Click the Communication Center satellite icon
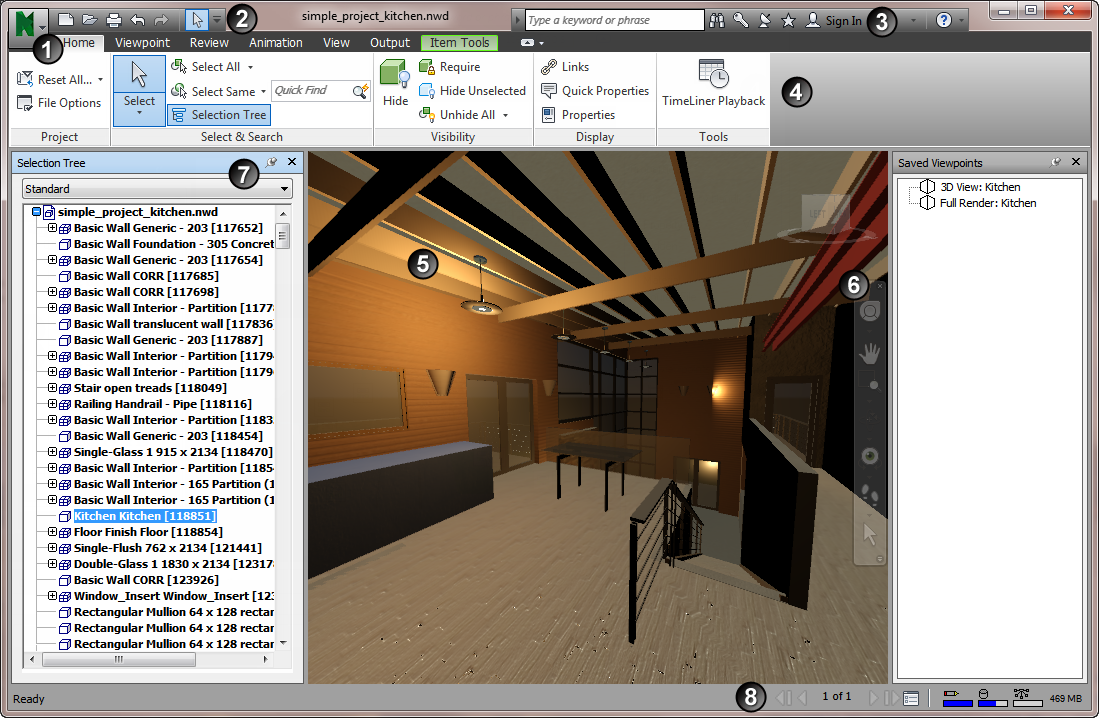This screenshot has width=1099, height=718. pos(765,20)
